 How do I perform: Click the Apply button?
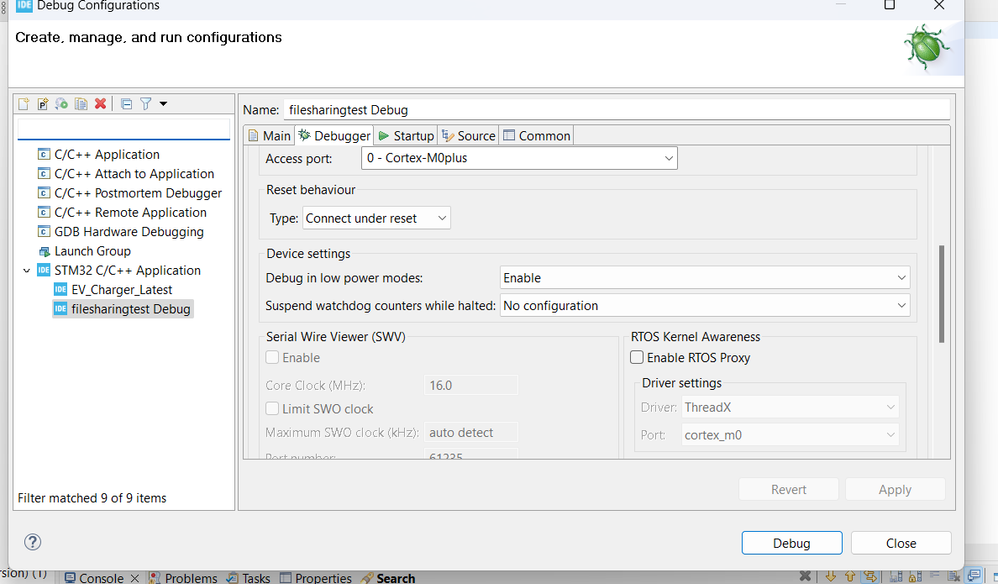click(x=895, y=490)
